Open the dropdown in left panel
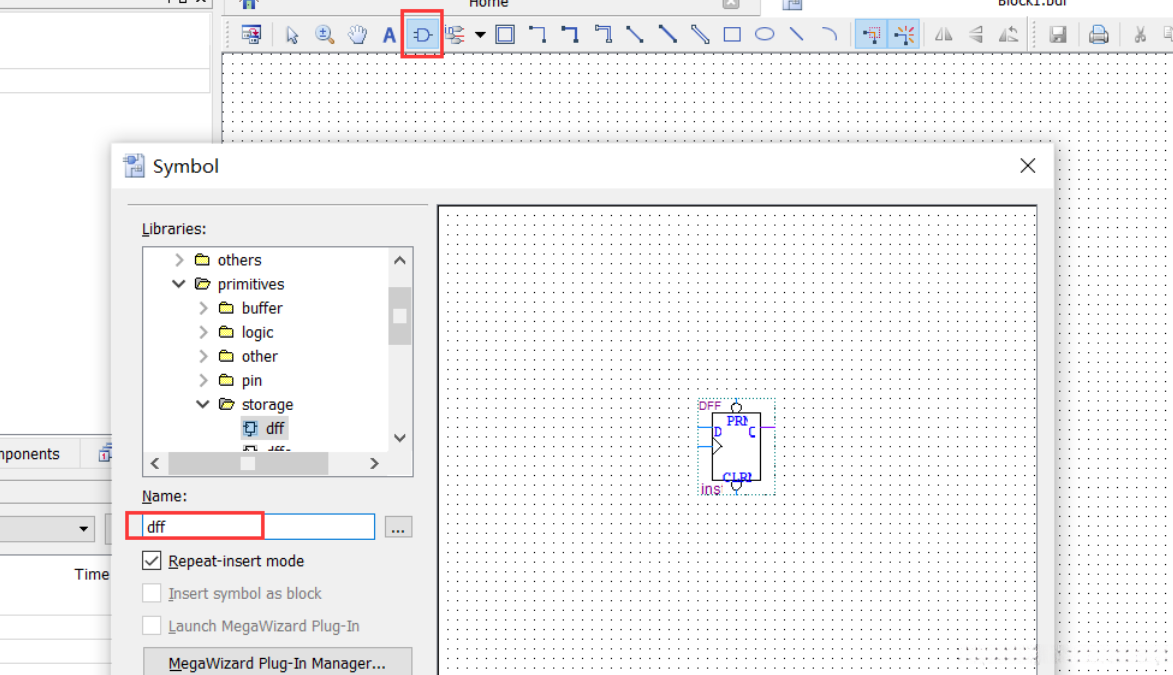This screenshot has width=1173, height=675. coord(83,529)
